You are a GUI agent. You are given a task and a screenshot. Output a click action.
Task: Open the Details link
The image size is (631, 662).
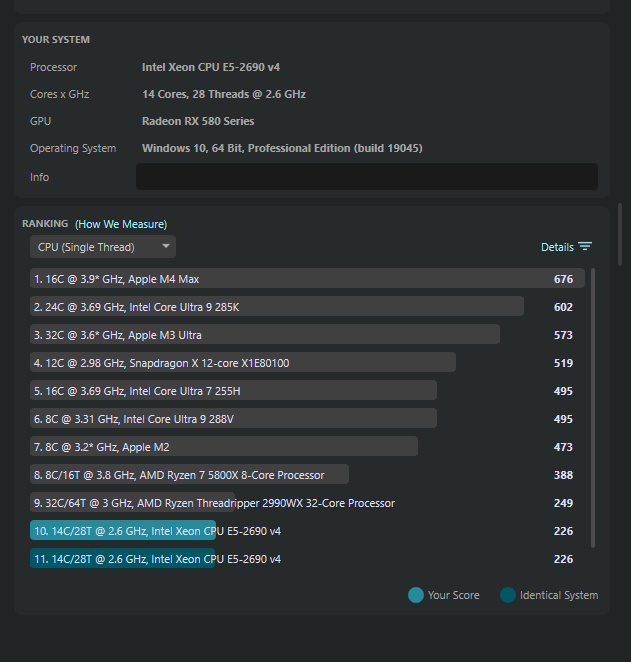557,247
